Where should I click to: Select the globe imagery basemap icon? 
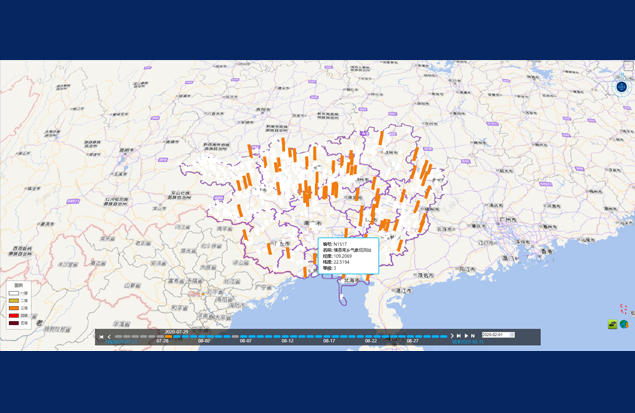pyautogui.click(x=624, y=325)
